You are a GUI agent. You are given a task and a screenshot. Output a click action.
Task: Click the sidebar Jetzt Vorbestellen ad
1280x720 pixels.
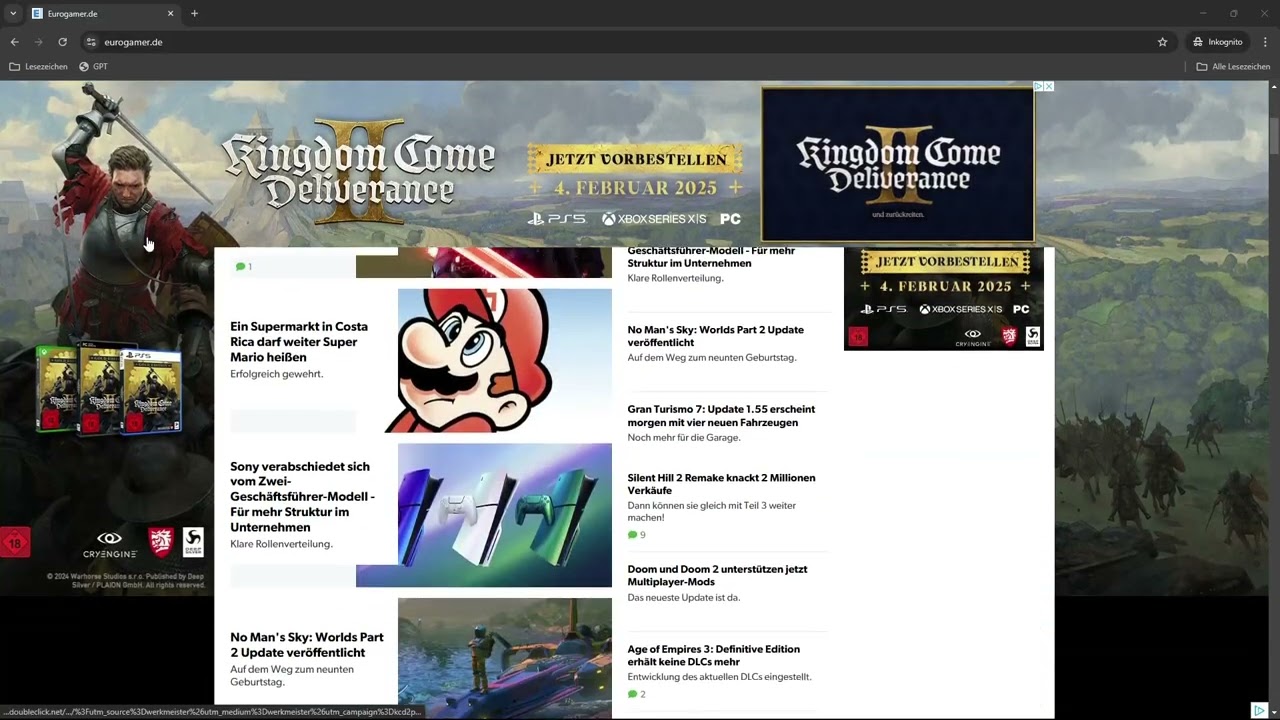[x=944, y=298]
